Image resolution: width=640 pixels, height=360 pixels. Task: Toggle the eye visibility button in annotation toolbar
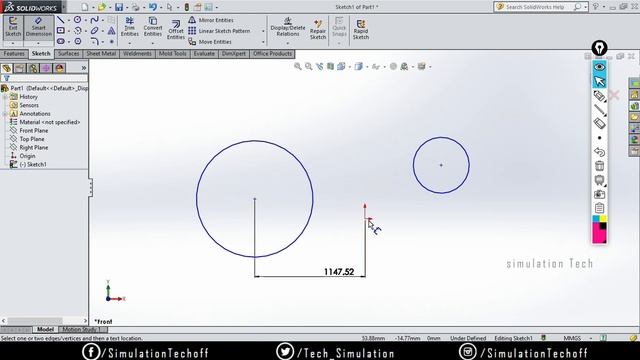(599, 67)
